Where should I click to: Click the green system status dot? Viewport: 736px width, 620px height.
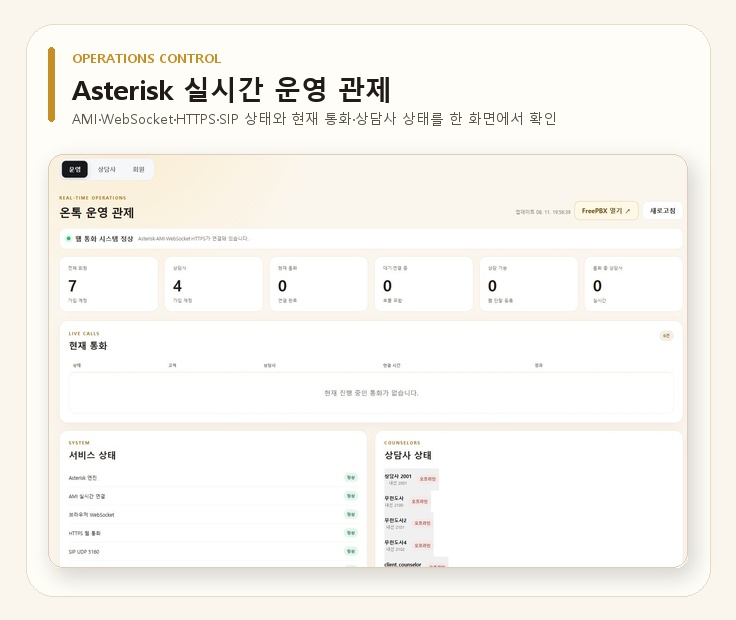[x=69, y=238]
